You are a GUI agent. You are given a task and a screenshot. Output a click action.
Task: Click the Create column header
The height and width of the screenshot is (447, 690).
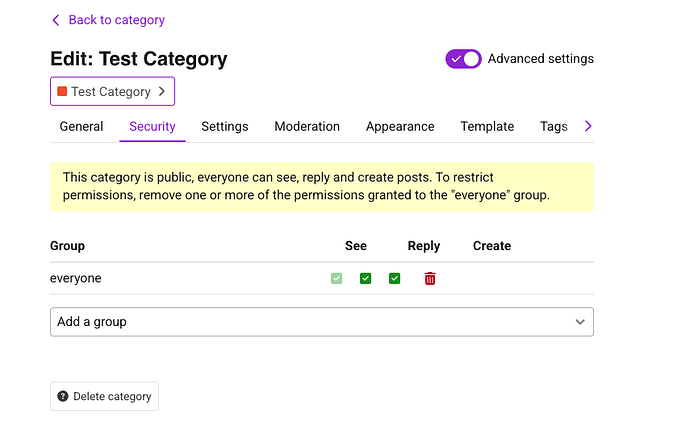tap(492, 246)
